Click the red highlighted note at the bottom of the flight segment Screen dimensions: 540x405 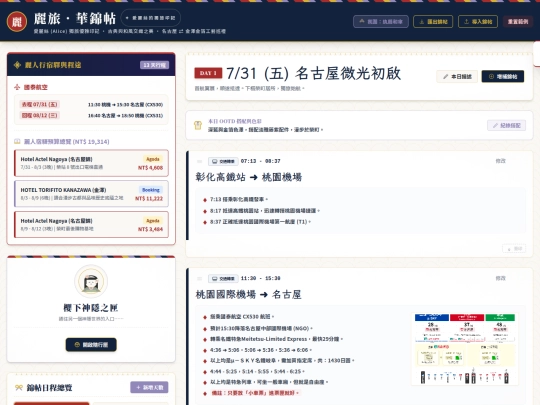[255, 393]
